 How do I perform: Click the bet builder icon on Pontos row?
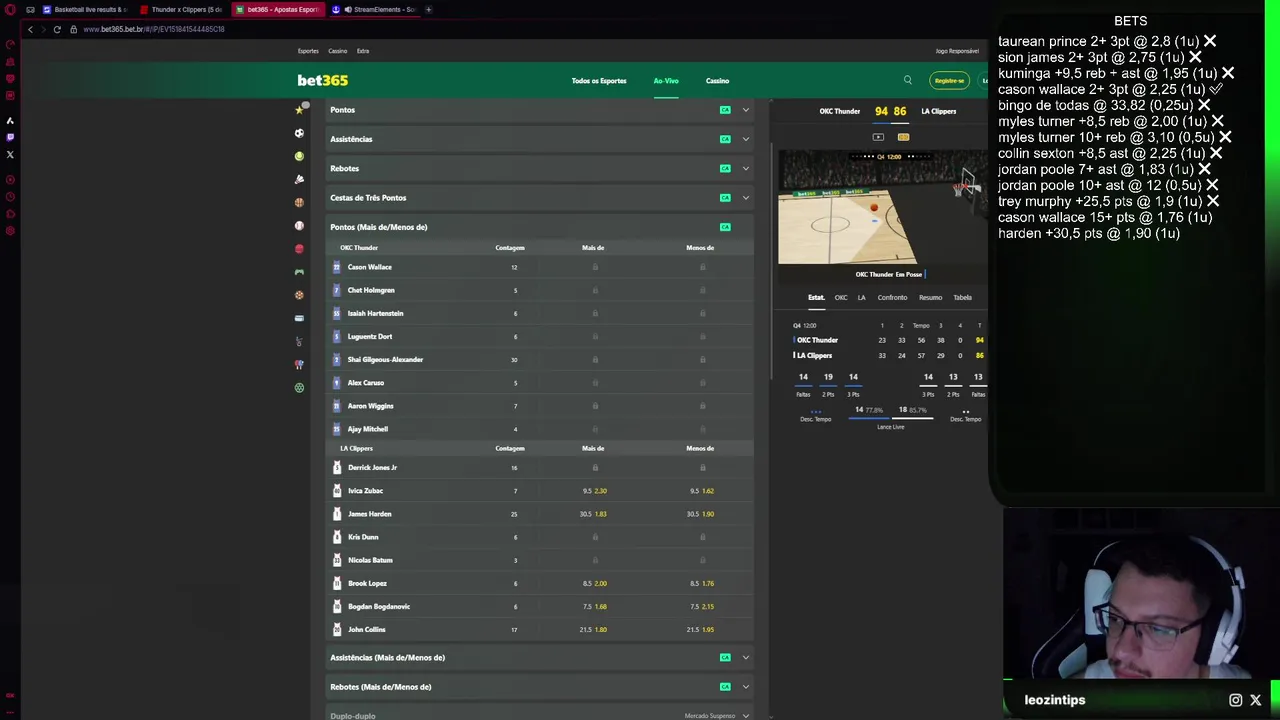point(725,110)
